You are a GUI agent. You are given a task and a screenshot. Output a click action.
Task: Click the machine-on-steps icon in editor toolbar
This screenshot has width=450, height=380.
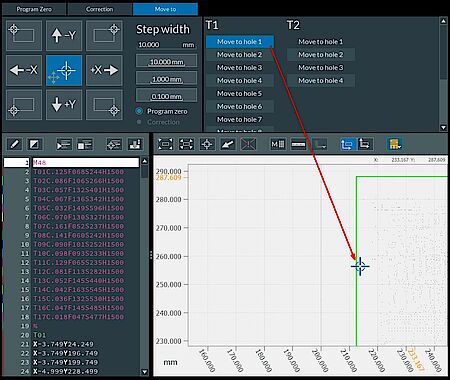click(135, 144)
